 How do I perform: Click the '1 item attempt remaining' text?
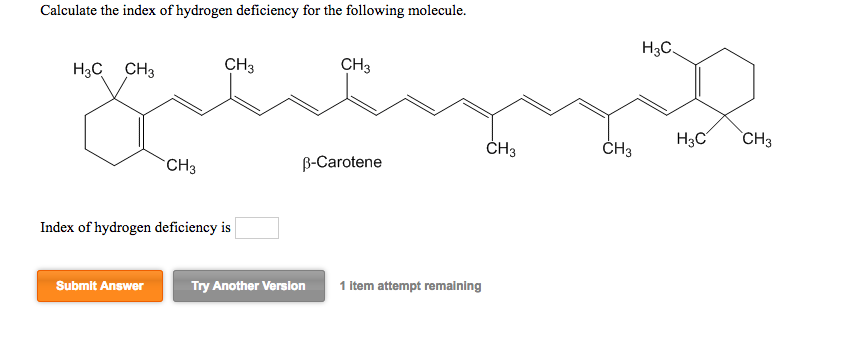(x=410, y=286)
